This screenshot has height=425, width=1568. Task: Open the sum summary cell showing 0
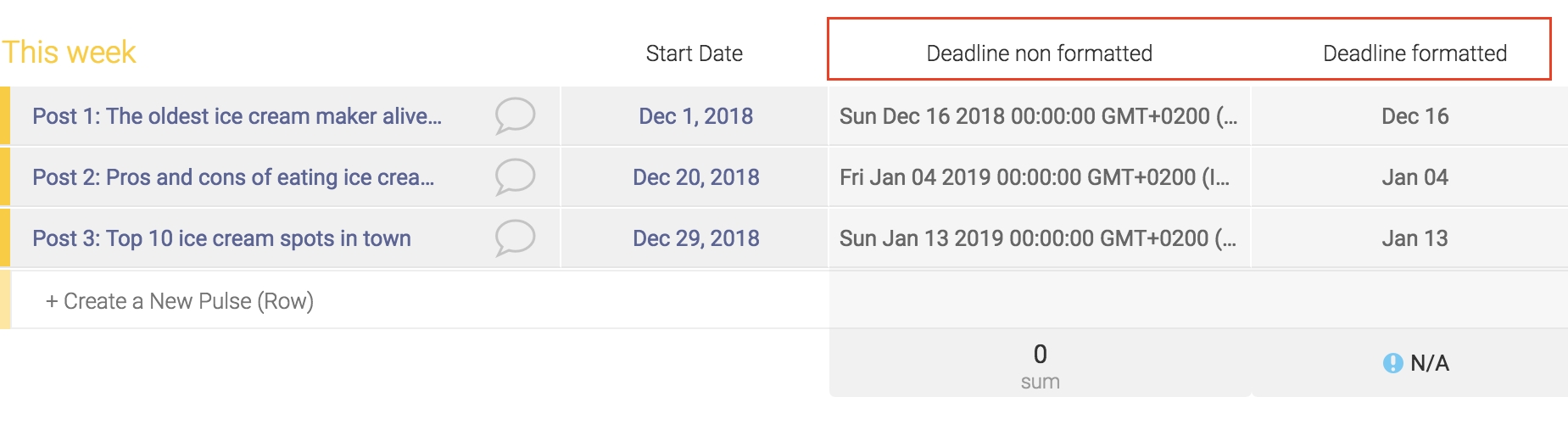pyautogui.click(x=1040, y=363)
